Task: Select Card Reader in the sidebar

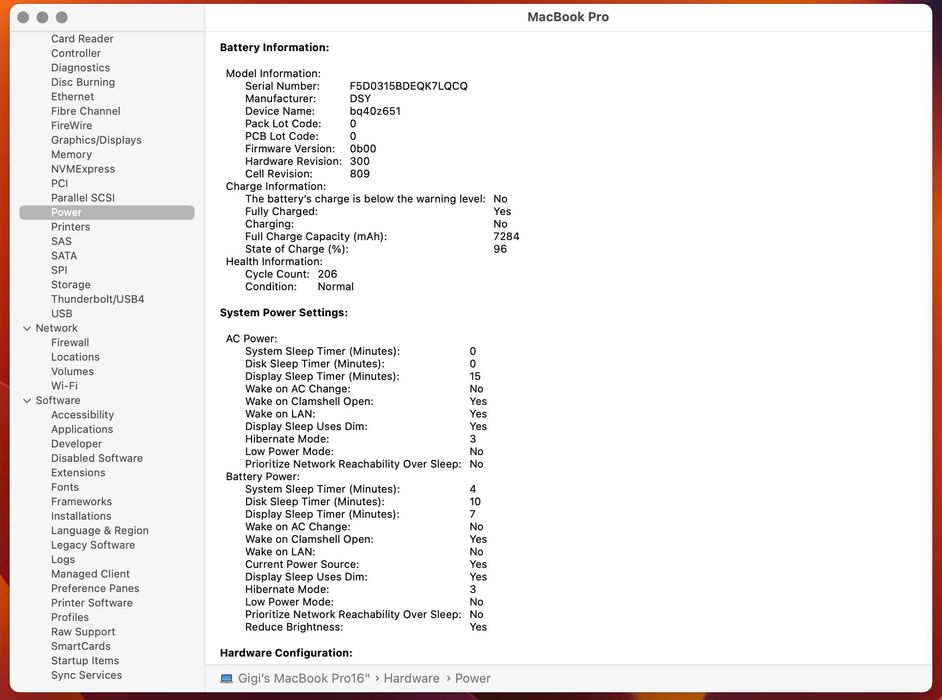Action: coord(82,38)
